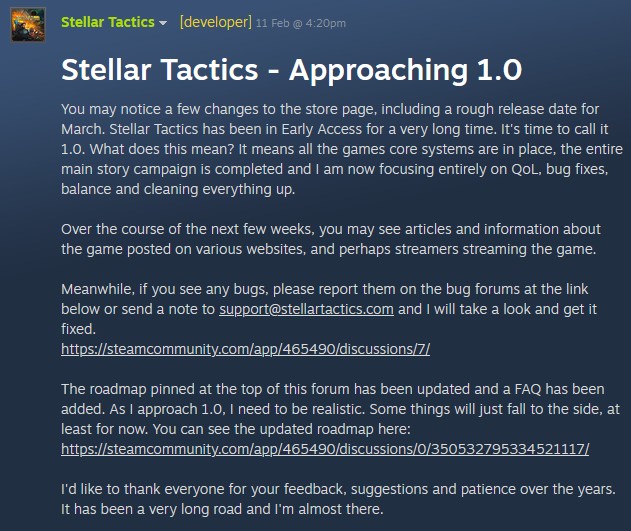631x531 pixels.
Task: Expand the dropdown arrow beside Stellar Tactics
Action: point(163,23)
